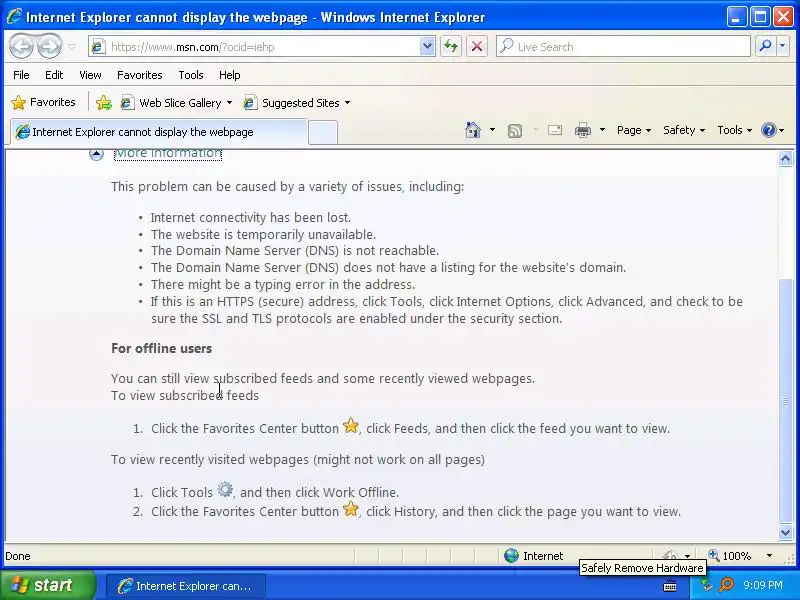Viewport: 800px width, 600px height.
Task: Click the Print icon
Action: (583, 131)
